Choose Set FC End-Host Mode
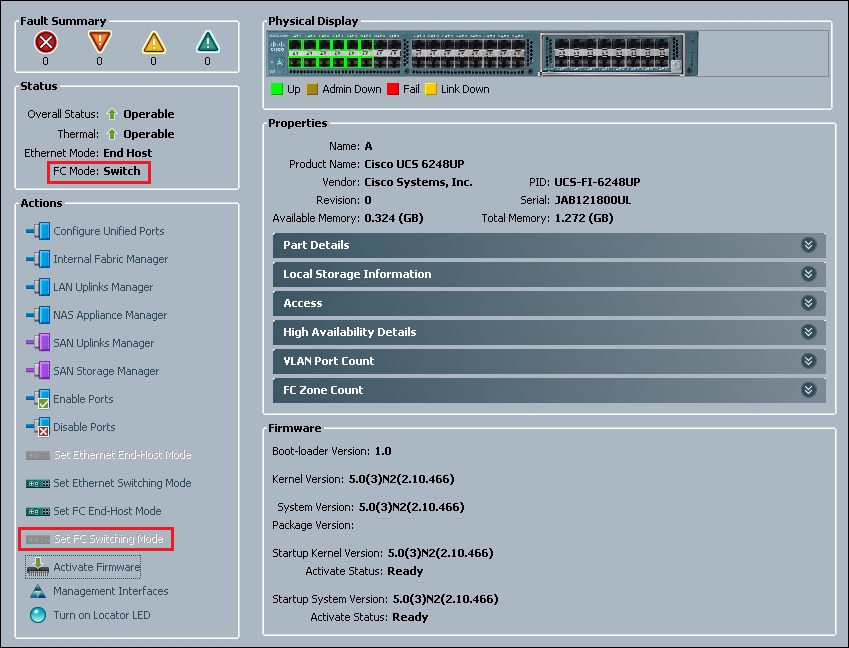The height and width of the screenshot is (648, 849). [107, 512]
